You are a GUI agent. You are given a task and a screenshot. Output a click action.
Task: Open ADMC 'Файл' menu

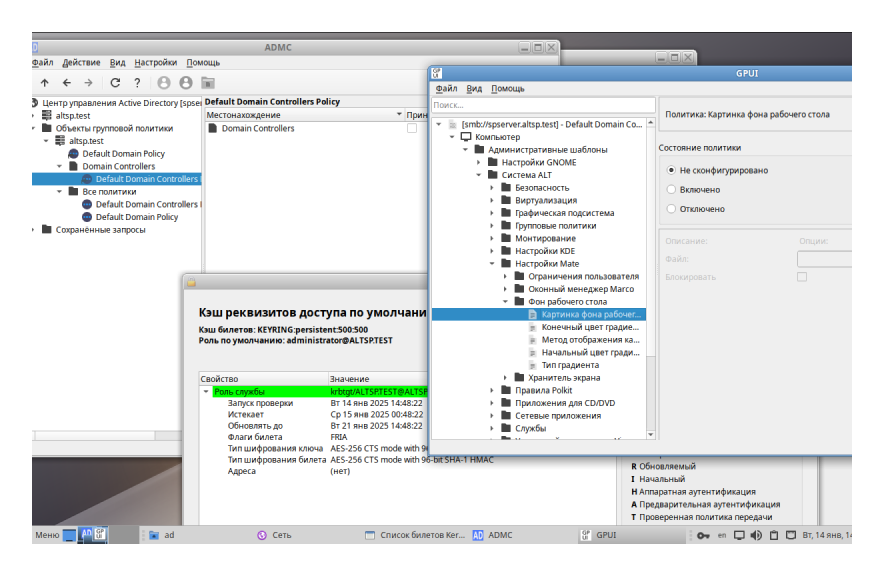point(42,63)
